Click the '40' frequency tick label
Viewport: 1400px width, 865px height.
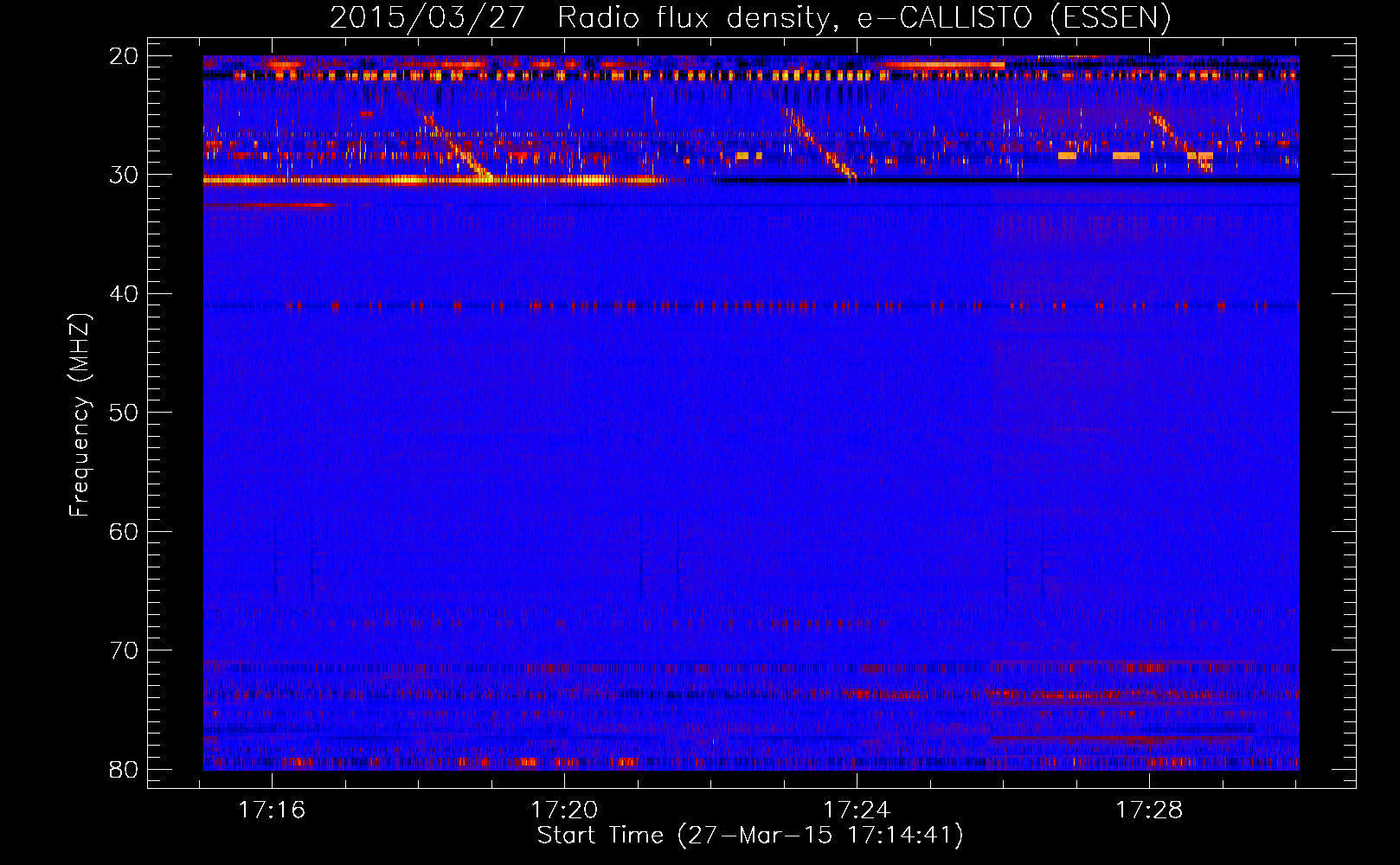pos(124,294)
